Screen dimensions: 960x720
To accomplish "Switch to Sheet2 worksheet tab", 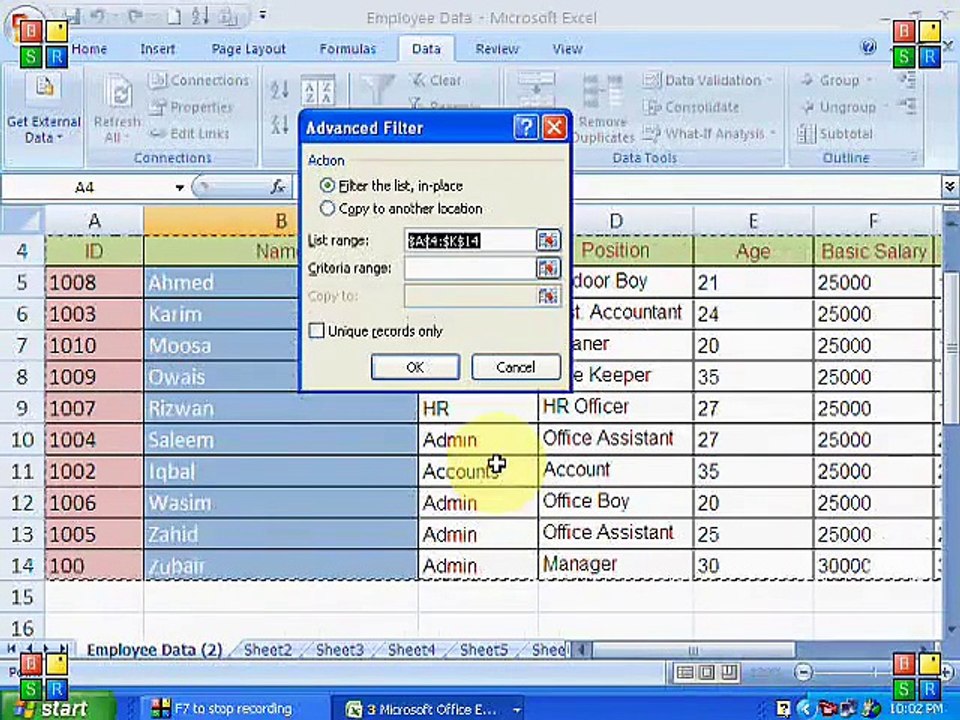I will pos(268,650).
